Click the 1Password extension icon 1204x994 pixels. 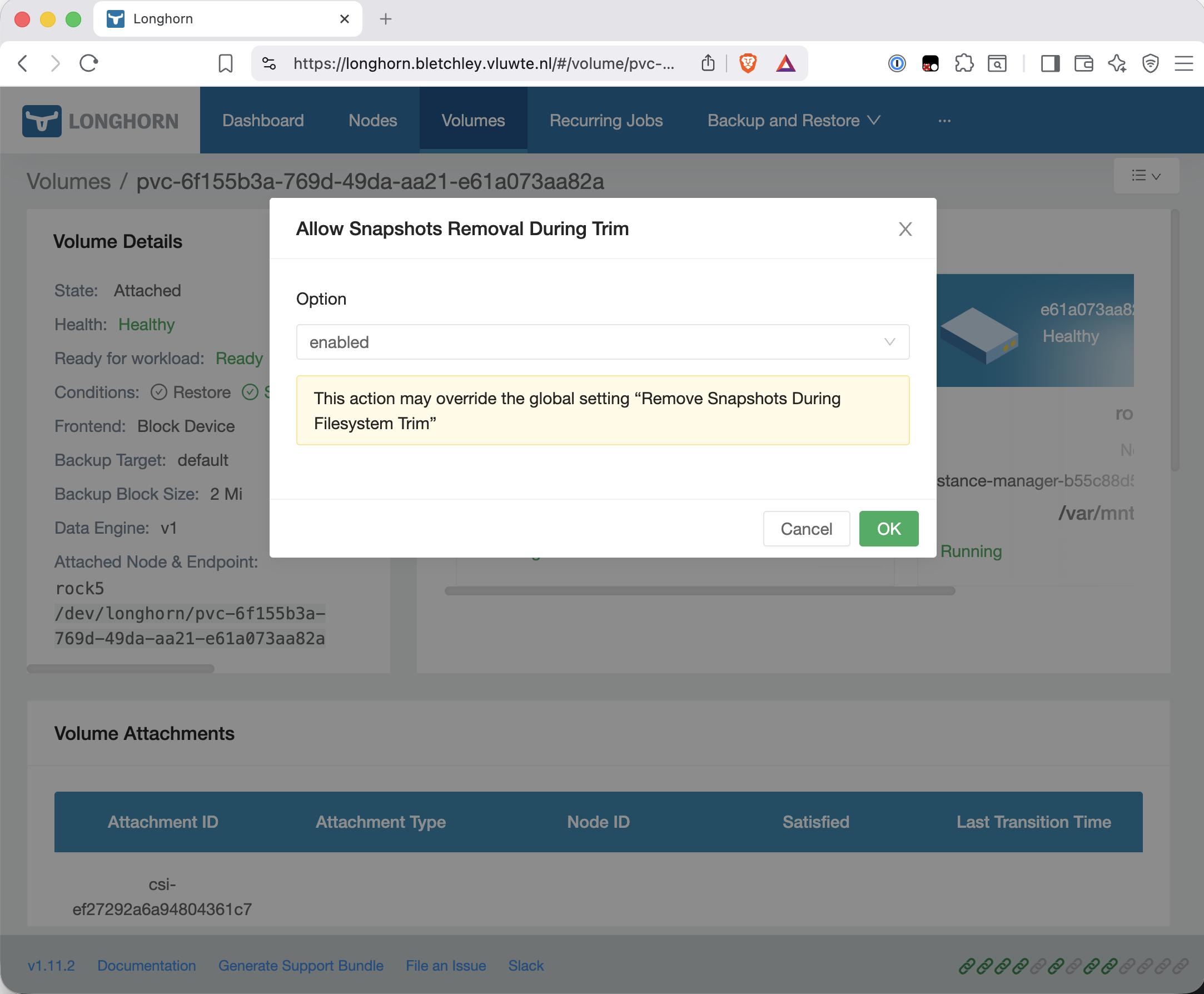pos(897,63)
